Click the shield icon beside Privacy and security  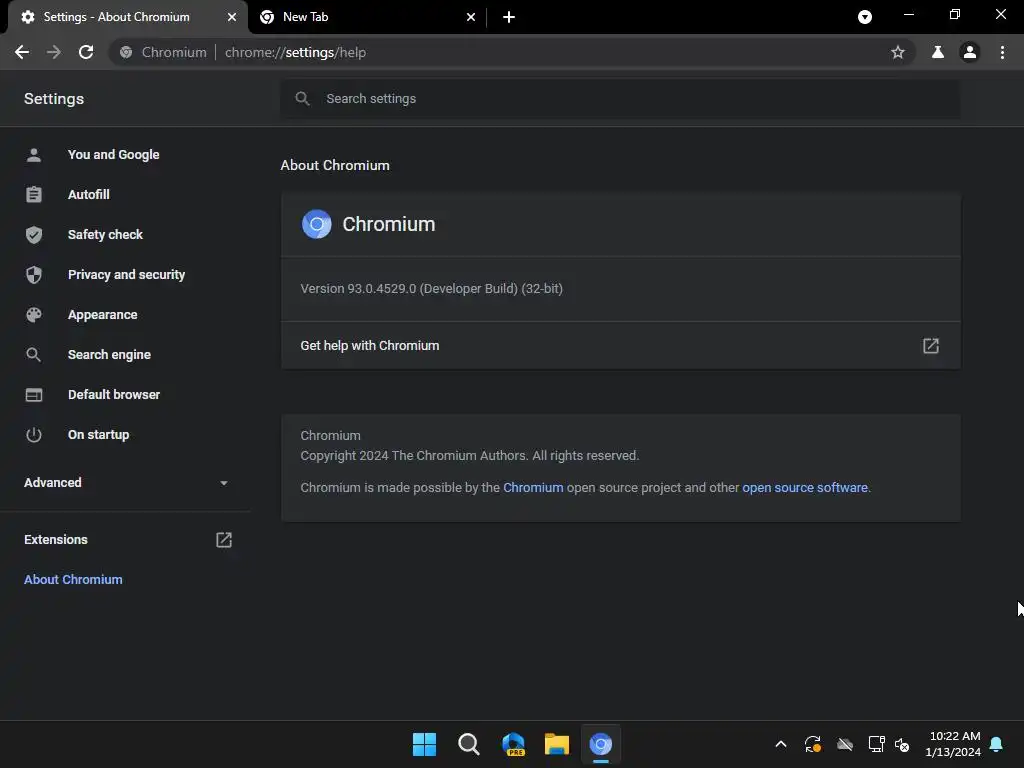[33, 274]
